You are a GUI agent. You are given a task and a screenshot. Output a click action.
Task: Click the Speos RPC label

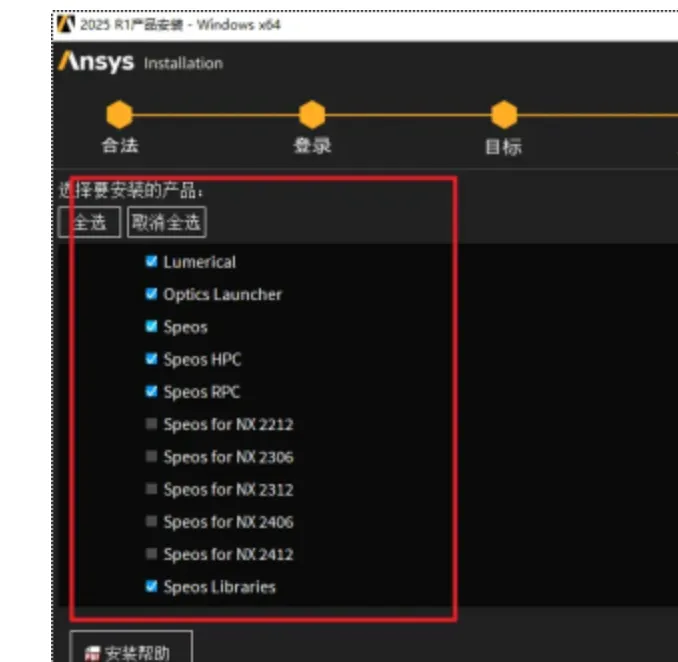(201, 392)
